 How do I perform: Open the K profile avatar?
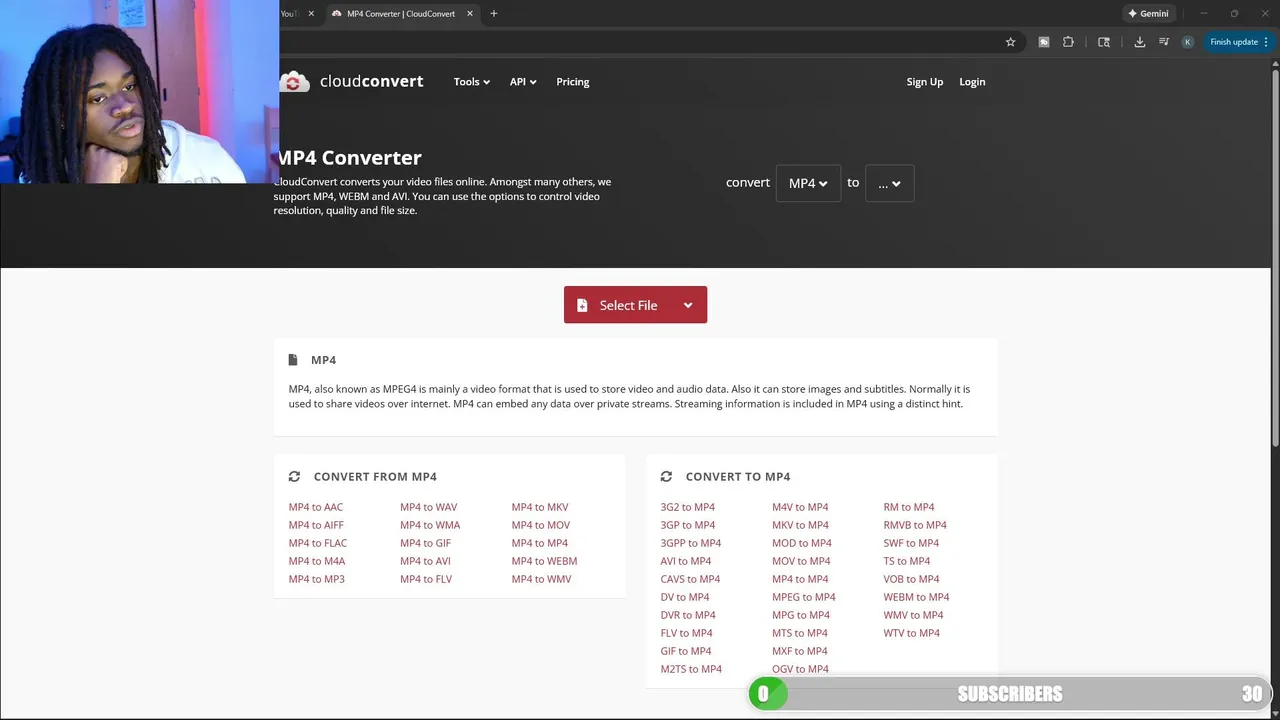pos(1187,42)
